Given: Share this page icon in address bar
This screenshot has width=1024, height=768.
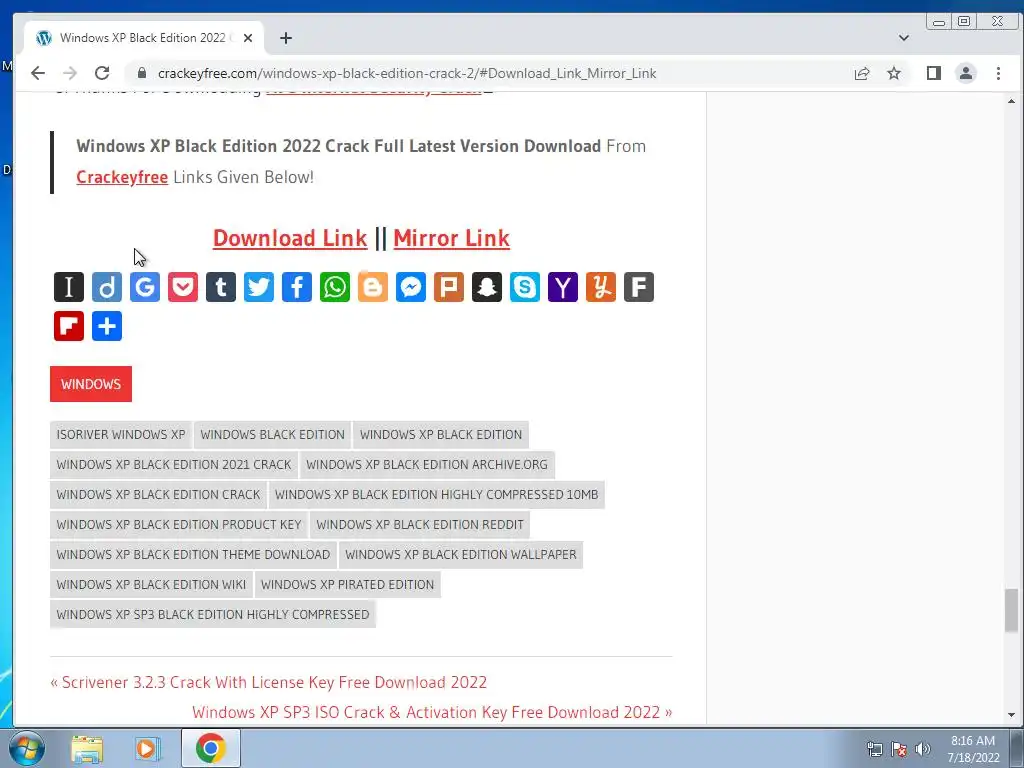Looking at the screenshot, I should pyautogui.click(x=862, y=73).
